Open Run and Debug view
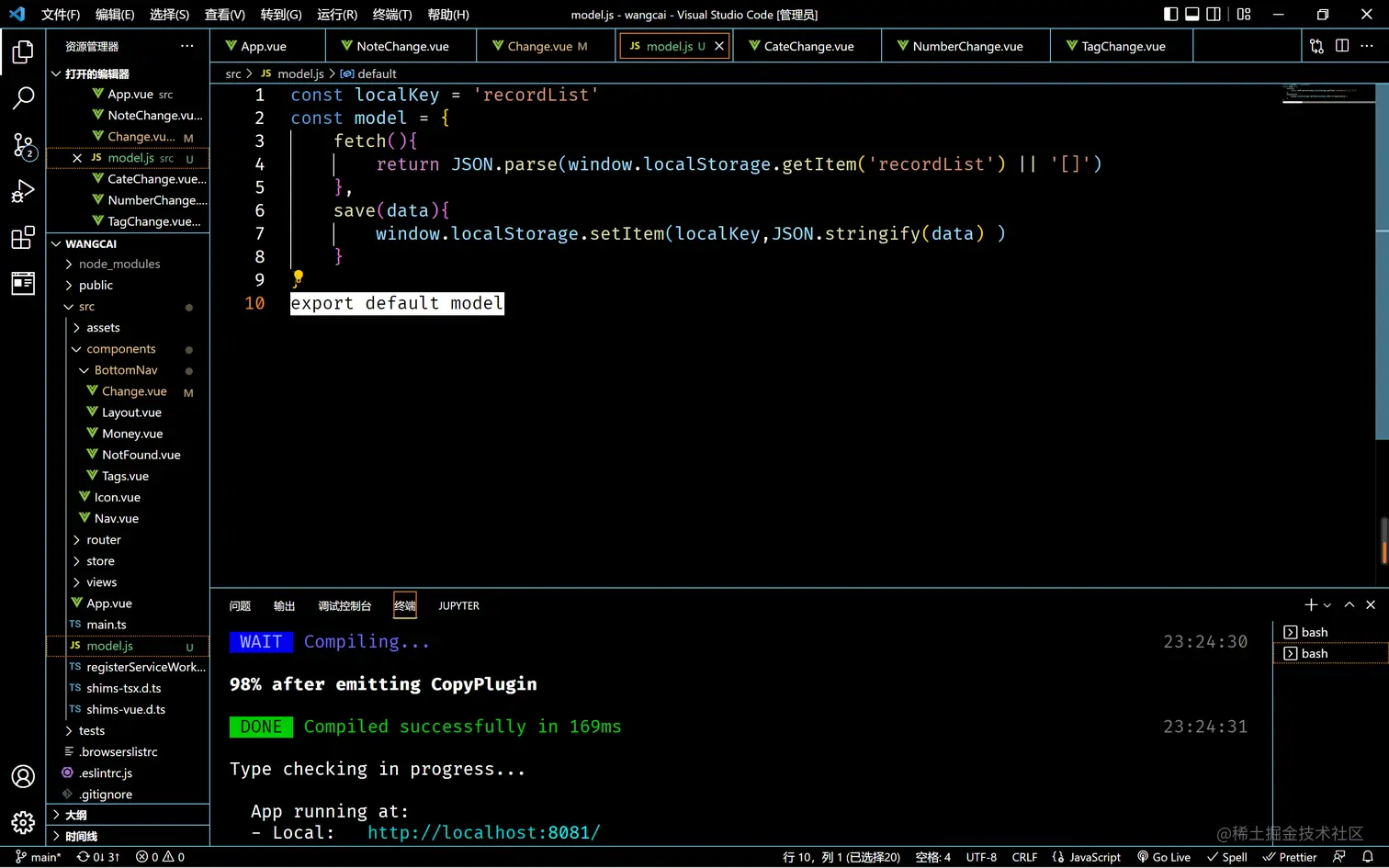 (x=23, y=191)
